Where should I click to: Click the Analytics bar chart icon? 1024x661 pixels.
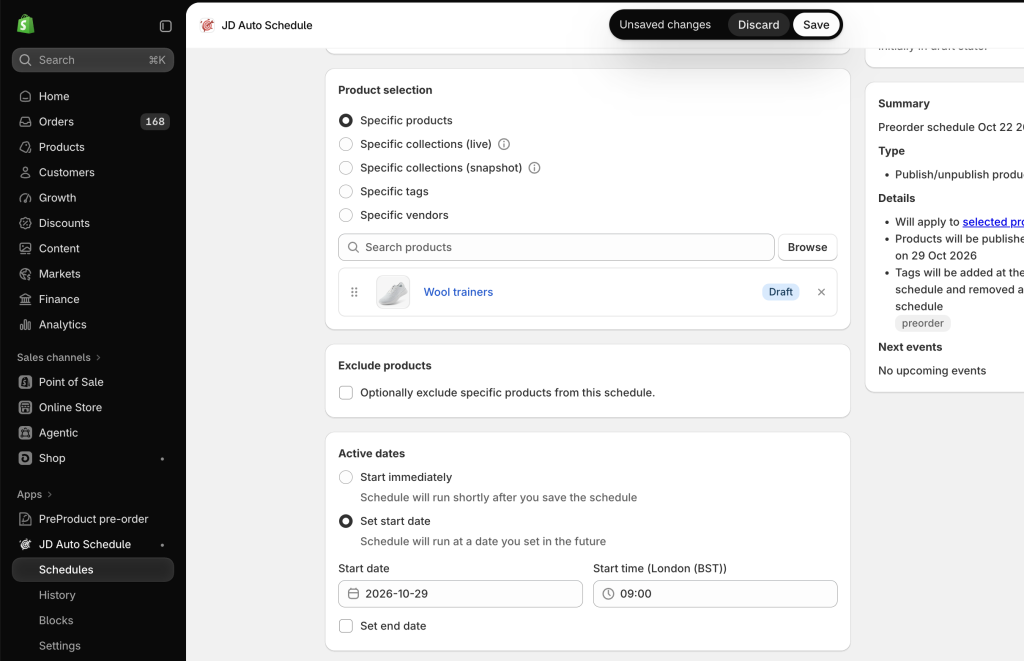tap(25, 325)
